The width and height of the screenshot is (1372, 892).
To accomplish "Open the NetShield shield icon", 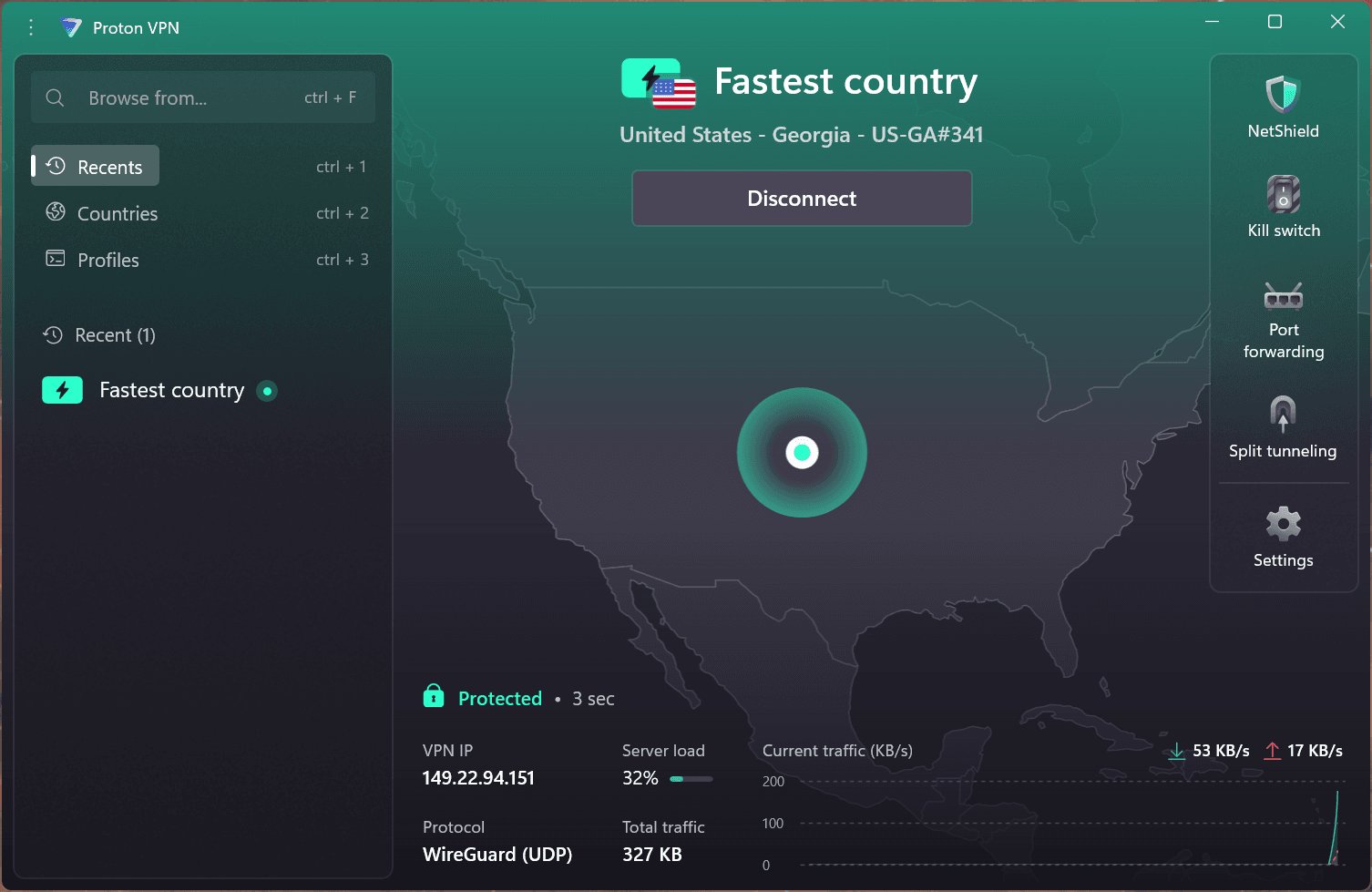I will pos(1283,95).
